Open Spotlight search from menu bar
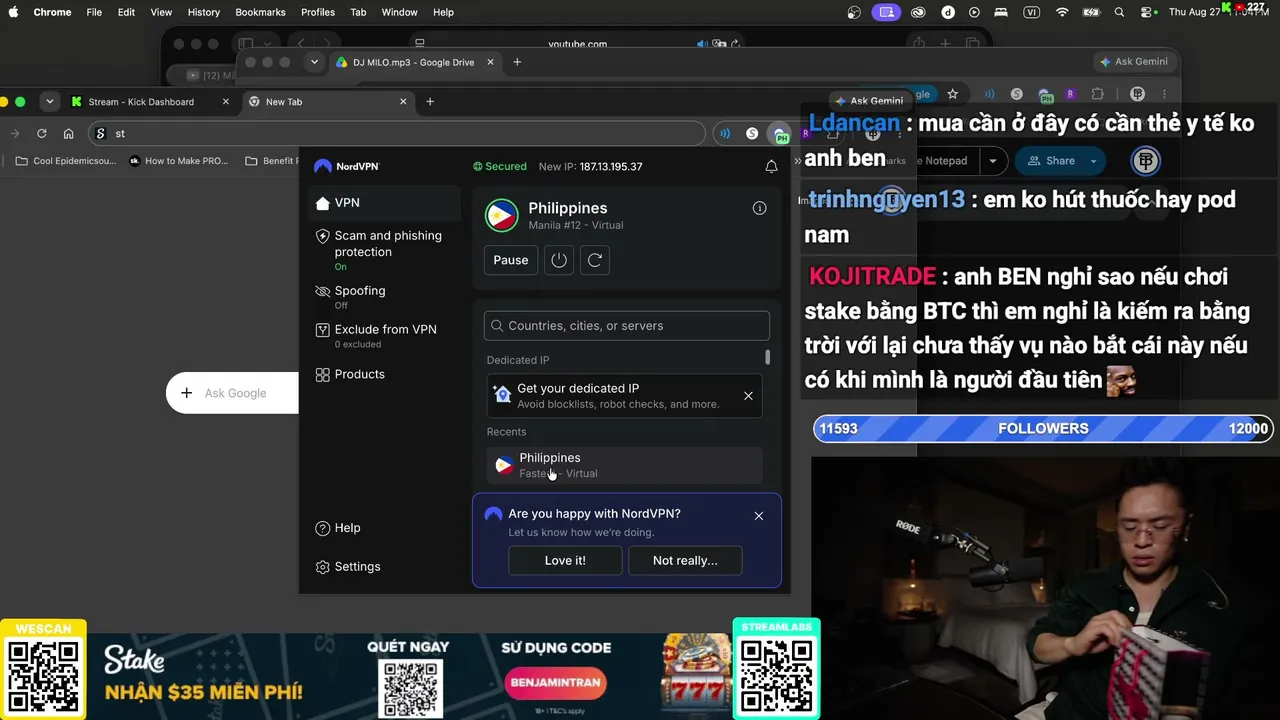Screen dimensions: 1280x720 pos(1119,12)
